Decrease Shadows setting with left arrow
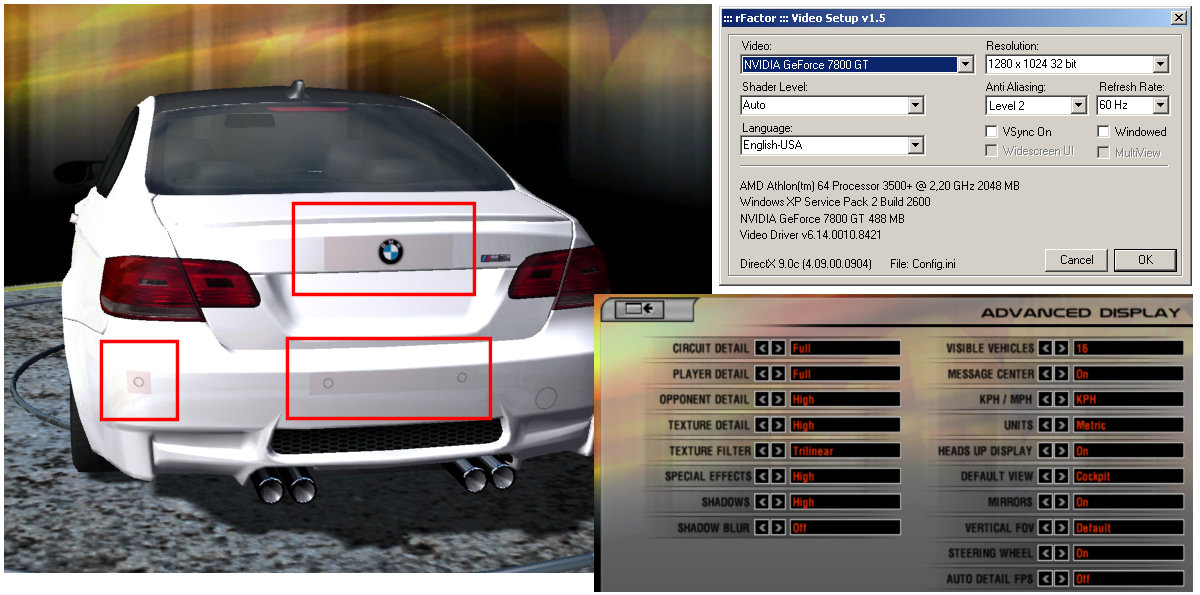Image resolution: width=1200 pixels, height=595 pixels. [762, 502]
